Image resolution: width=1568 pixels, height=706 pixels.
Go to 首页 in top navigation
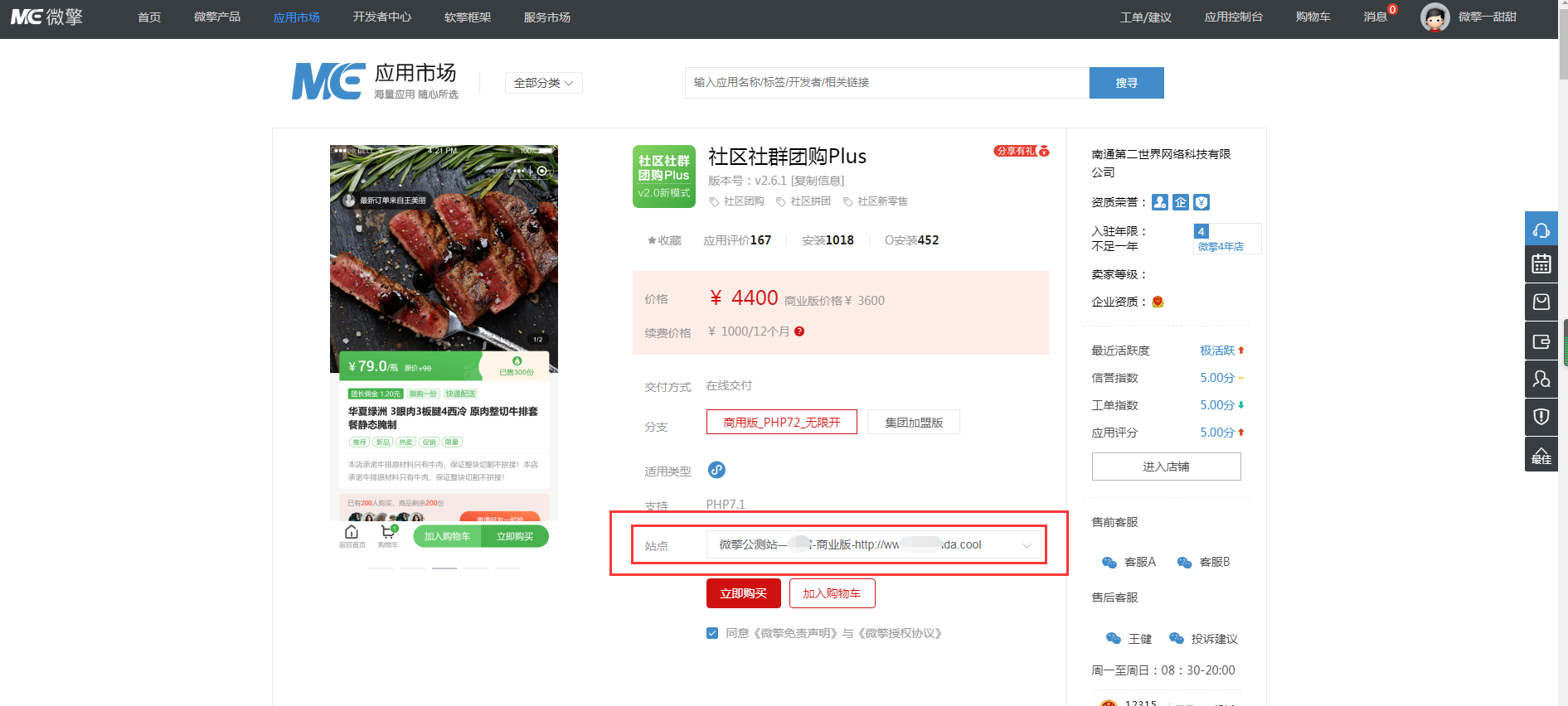(x=149, y=17)
